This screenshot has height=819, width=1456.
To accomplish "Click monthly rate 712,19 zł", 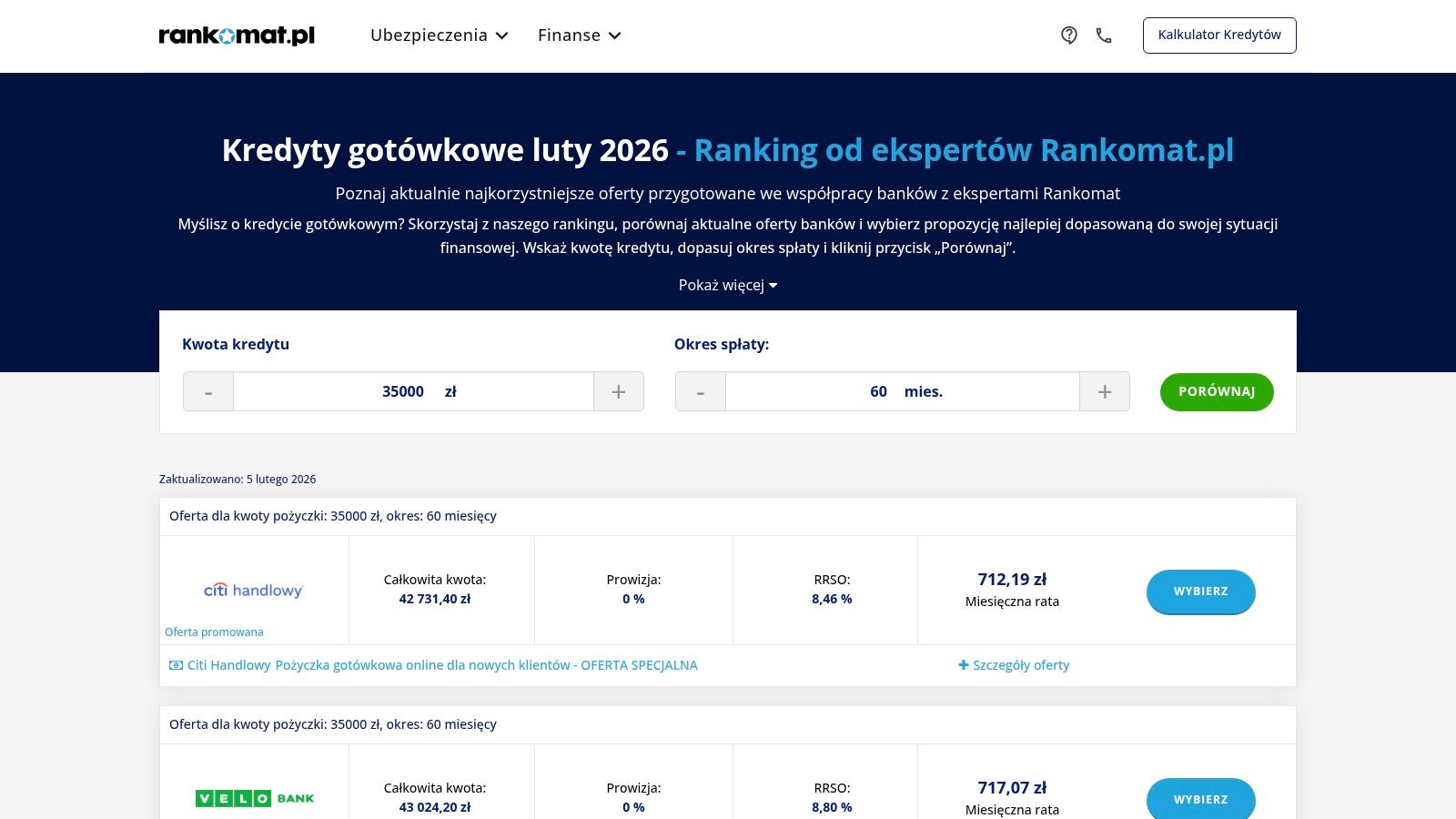I will tap(1012, 579).
